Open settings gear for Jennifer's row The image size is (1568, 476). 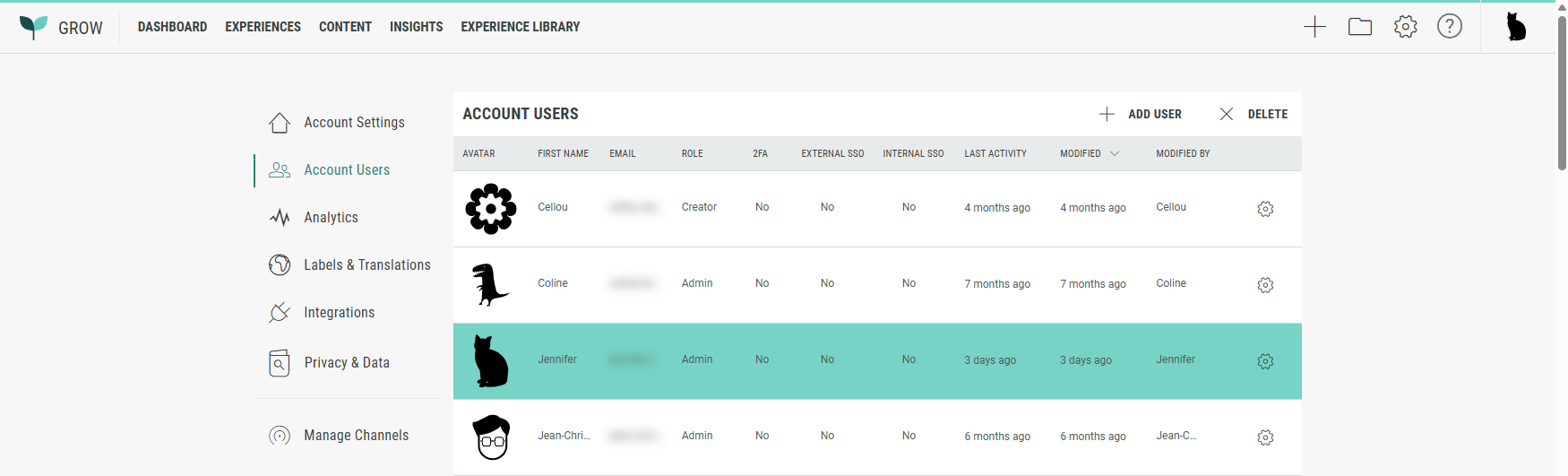[x=1265, y=361]
